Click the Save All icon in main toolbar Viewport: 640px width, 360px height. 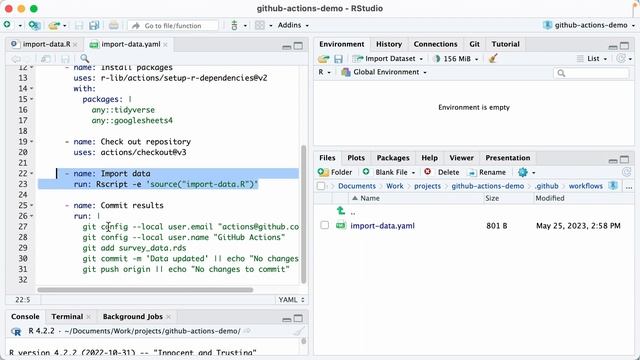tap(94, 25)
